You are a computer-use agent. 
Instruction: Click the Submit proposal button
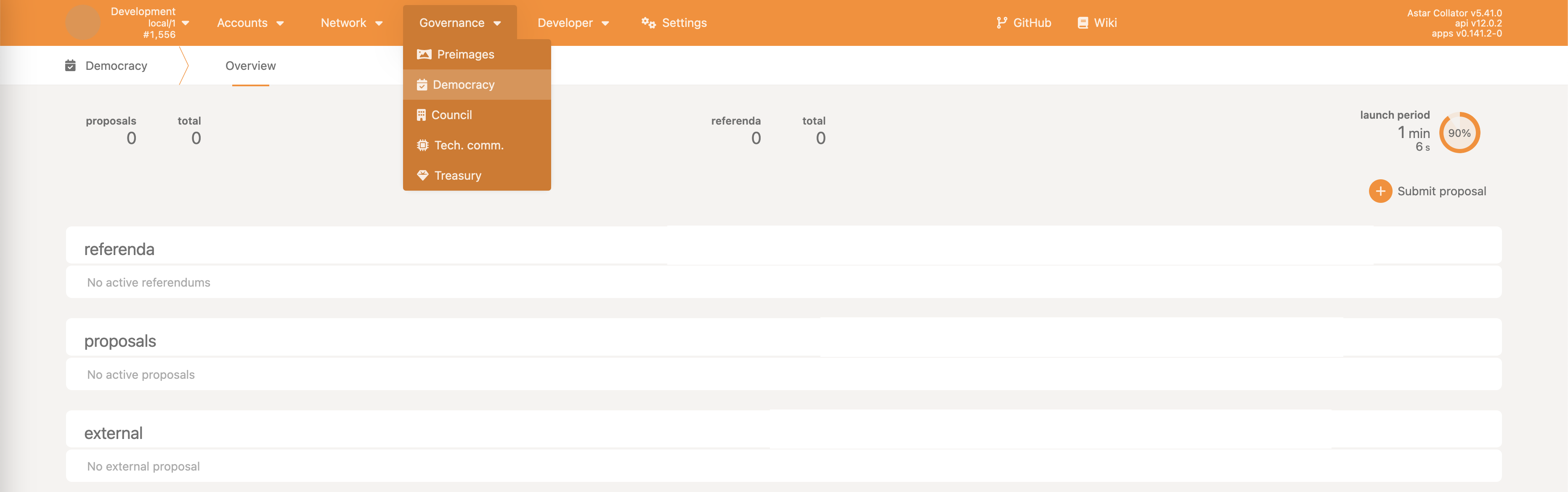point(1427,191)
